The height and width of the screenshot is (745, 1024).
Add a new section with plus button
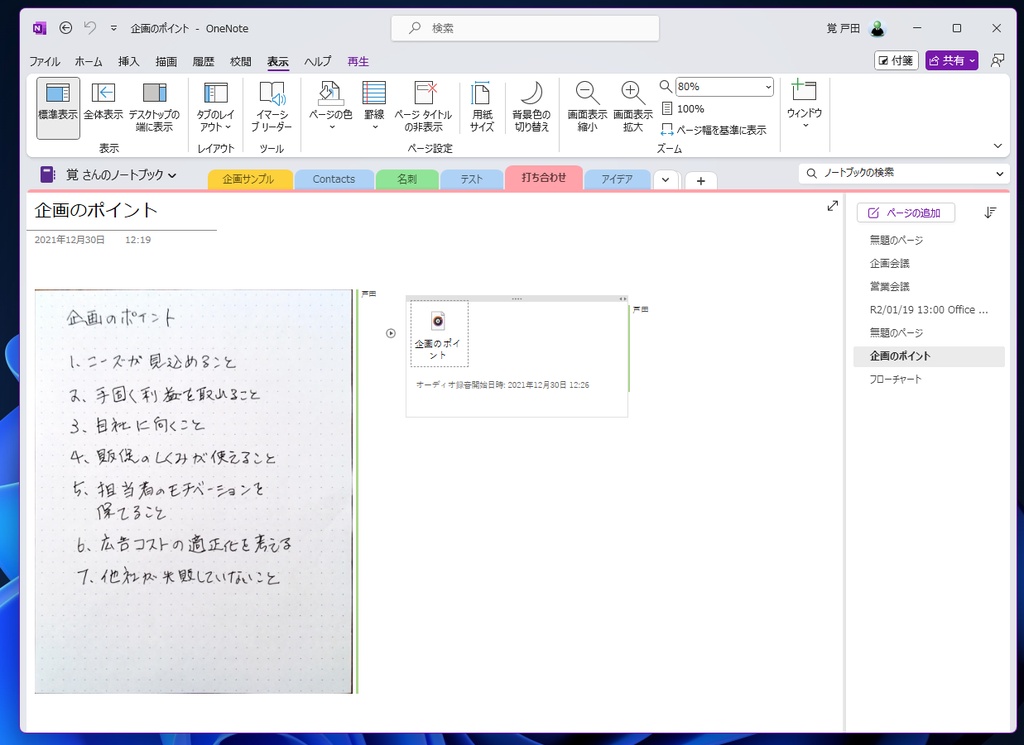[701, 181]
